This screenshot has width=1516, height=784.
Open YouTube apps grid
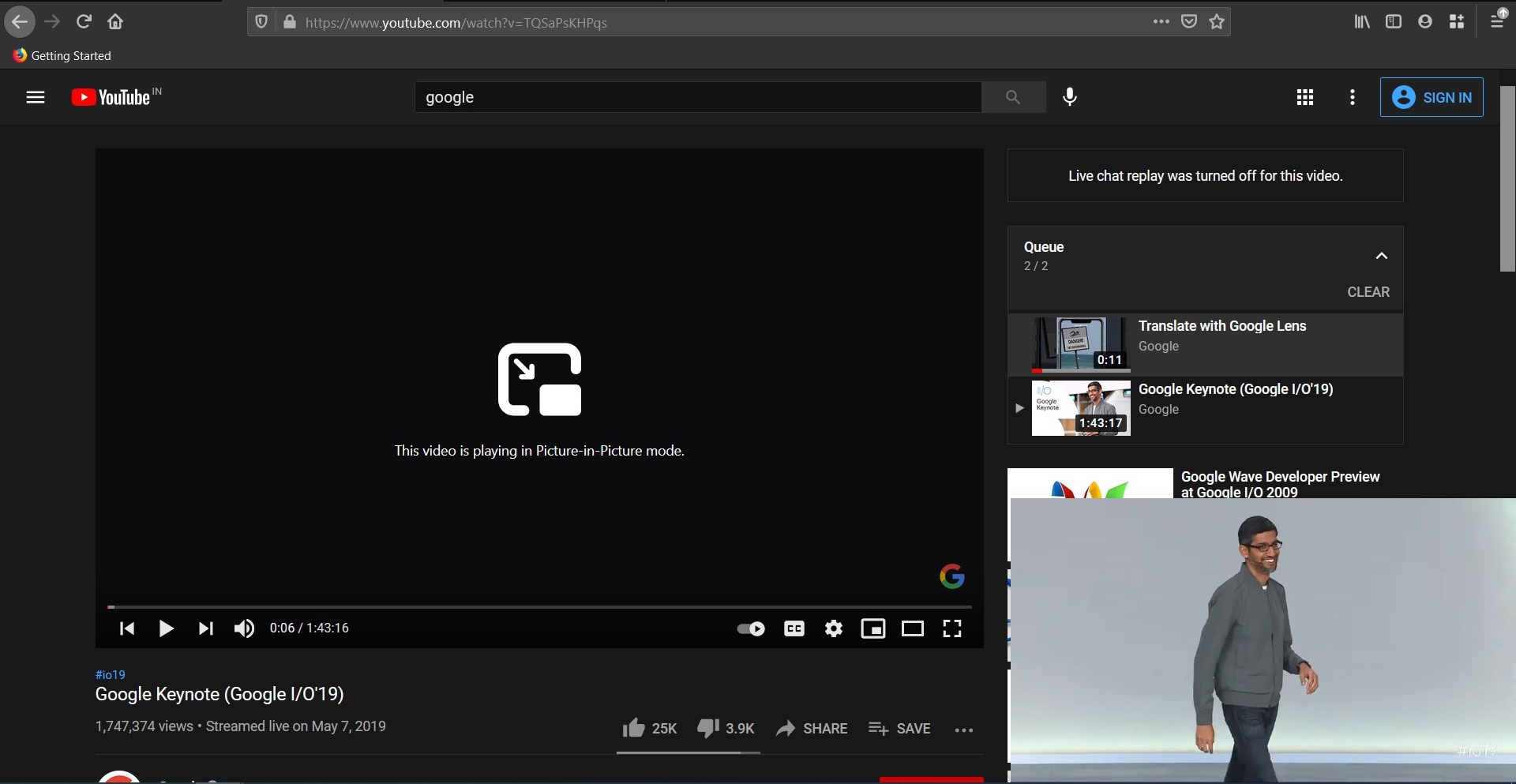1305,97
